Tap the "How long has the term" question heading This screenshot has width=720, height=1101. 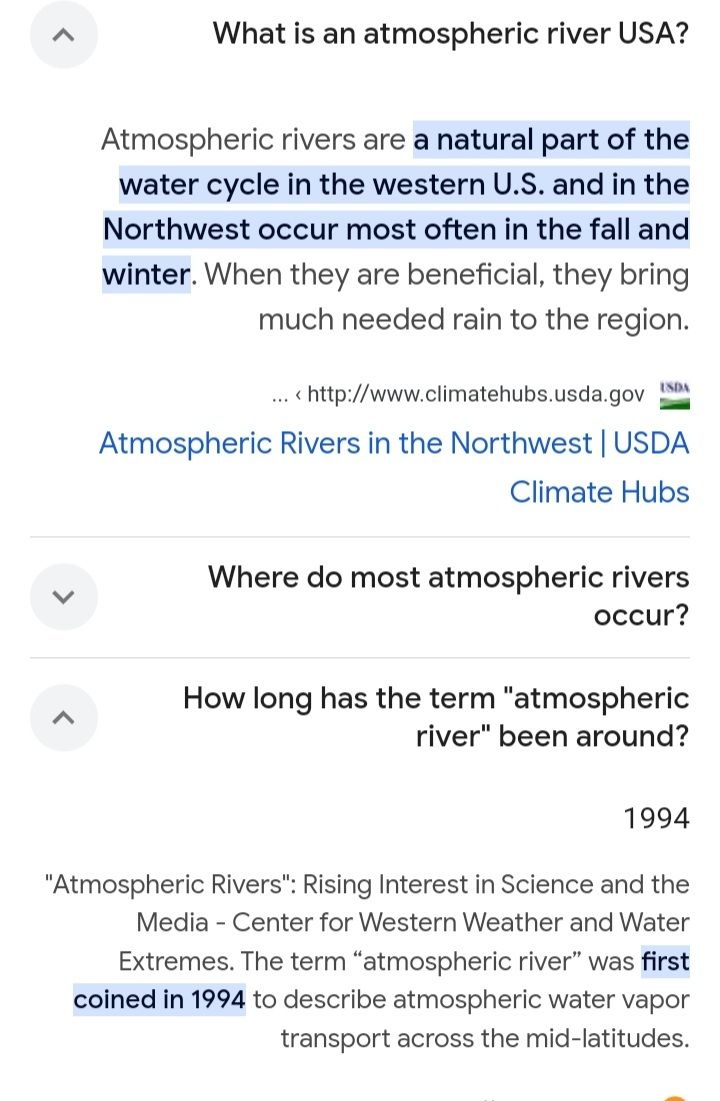coord(436,717)
